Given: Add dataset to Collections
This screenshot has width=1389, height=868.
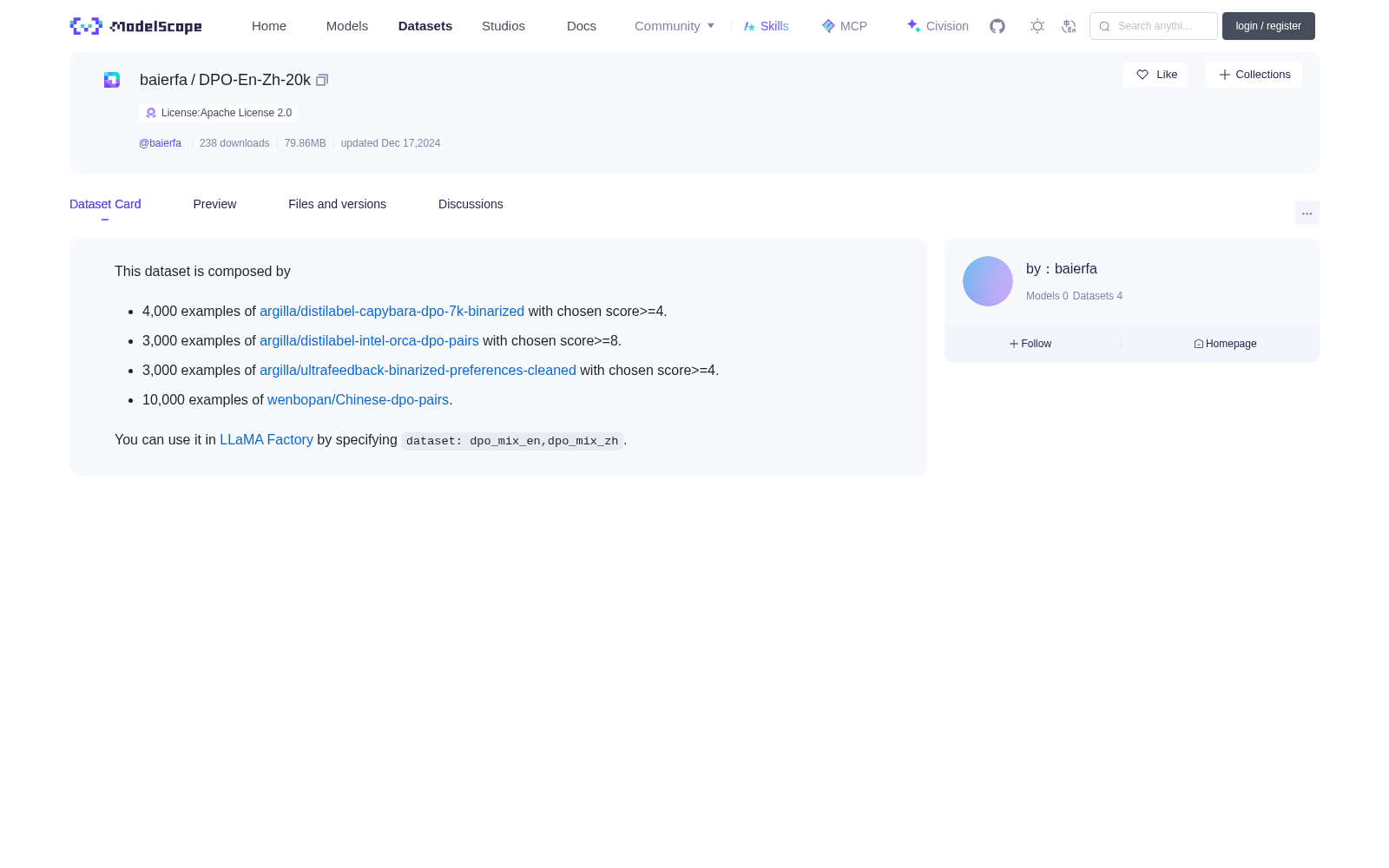Looking at the screenshot, I should (x=1254, y=75).
